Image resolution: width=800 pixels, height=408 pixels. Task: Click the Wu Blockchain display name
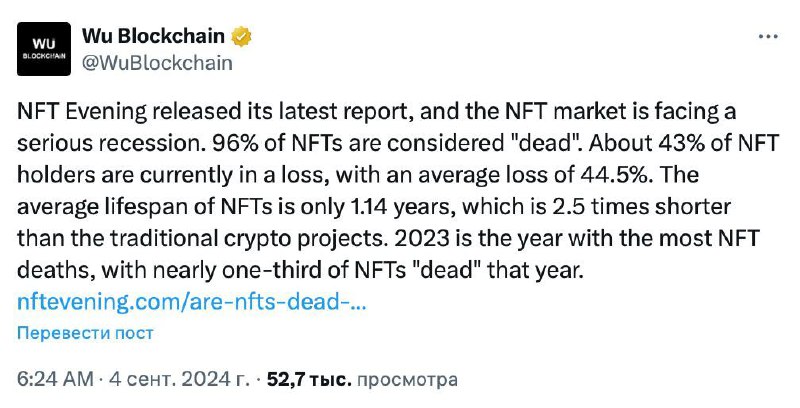coord(153,36)
